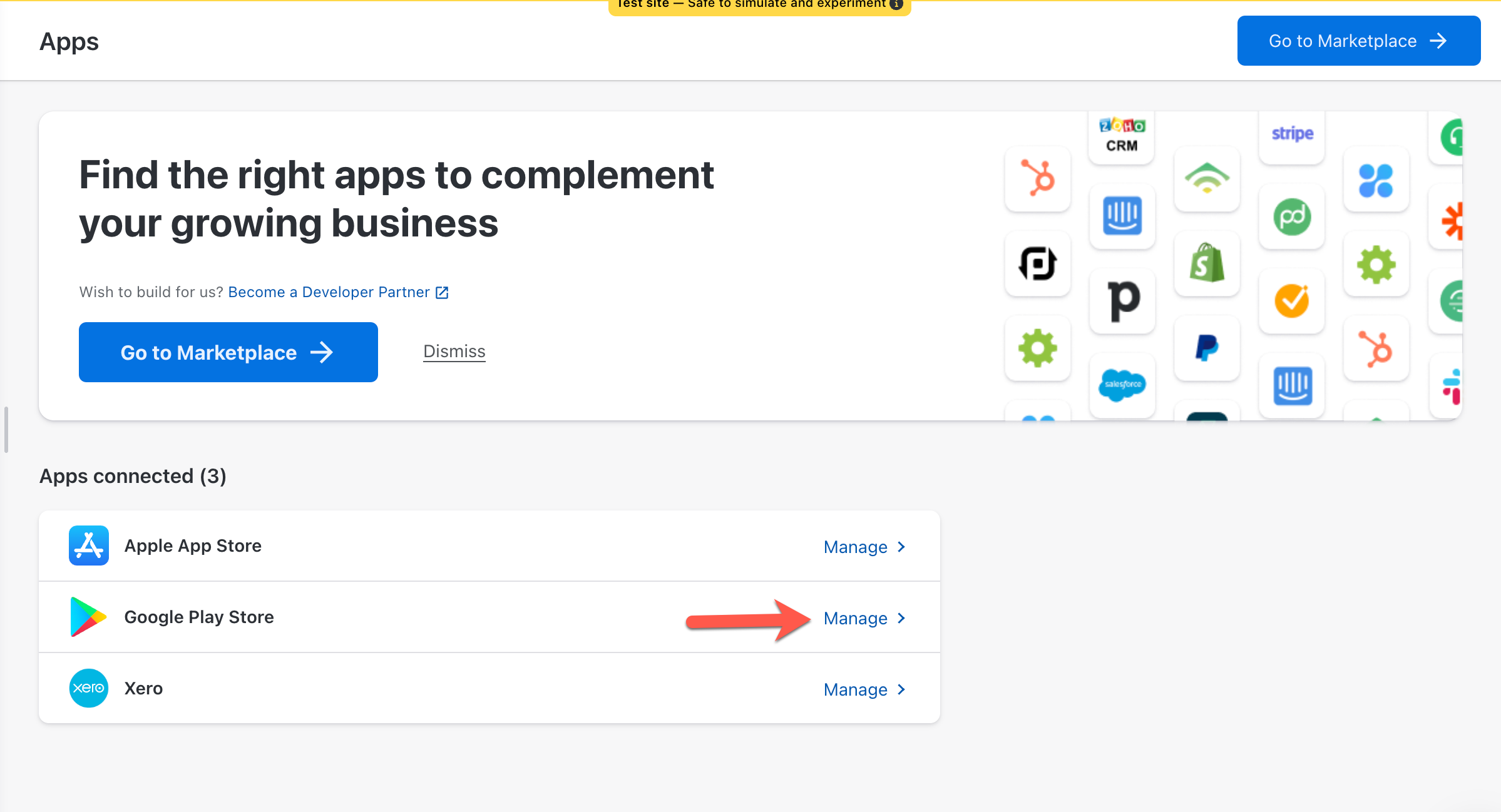1501x812 pixels.
Task: Click the green Pandadoc pd icon
Action: [1292, 217]
